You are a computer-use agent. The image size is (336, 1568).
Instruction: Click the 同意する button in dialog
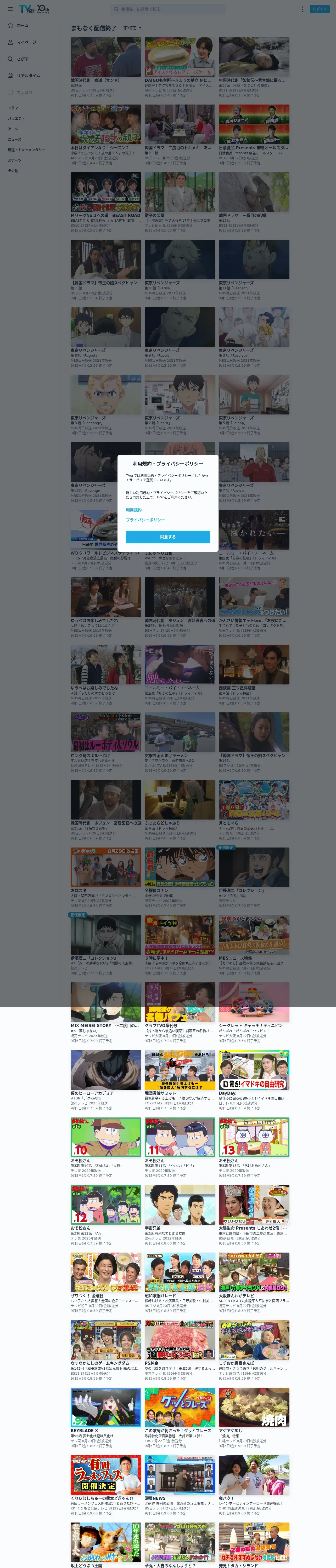(x=168, y=537)
